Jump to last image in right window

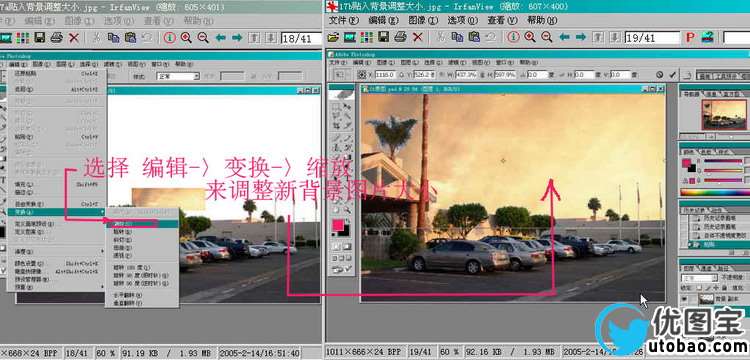pos(614,37)
